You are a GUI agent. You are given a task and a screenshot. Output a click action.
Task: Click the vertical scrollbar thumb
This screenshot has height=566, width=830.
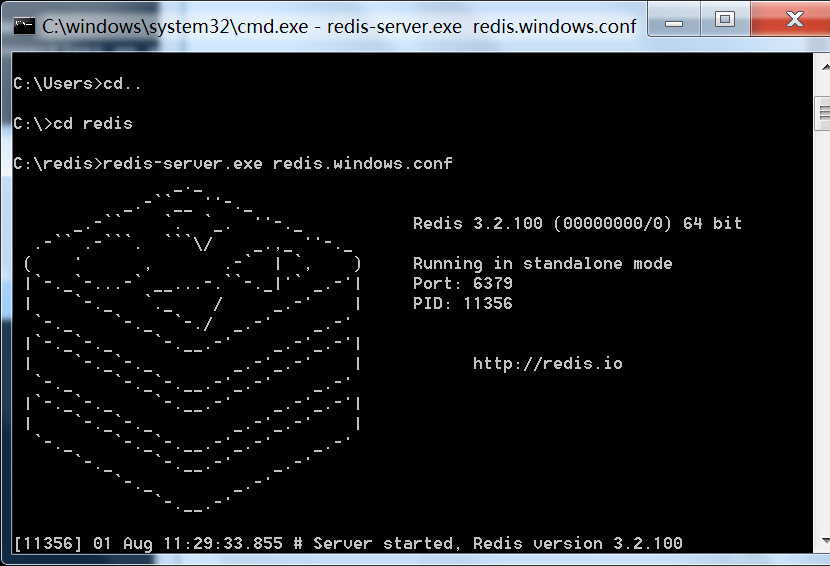point(823,114)
